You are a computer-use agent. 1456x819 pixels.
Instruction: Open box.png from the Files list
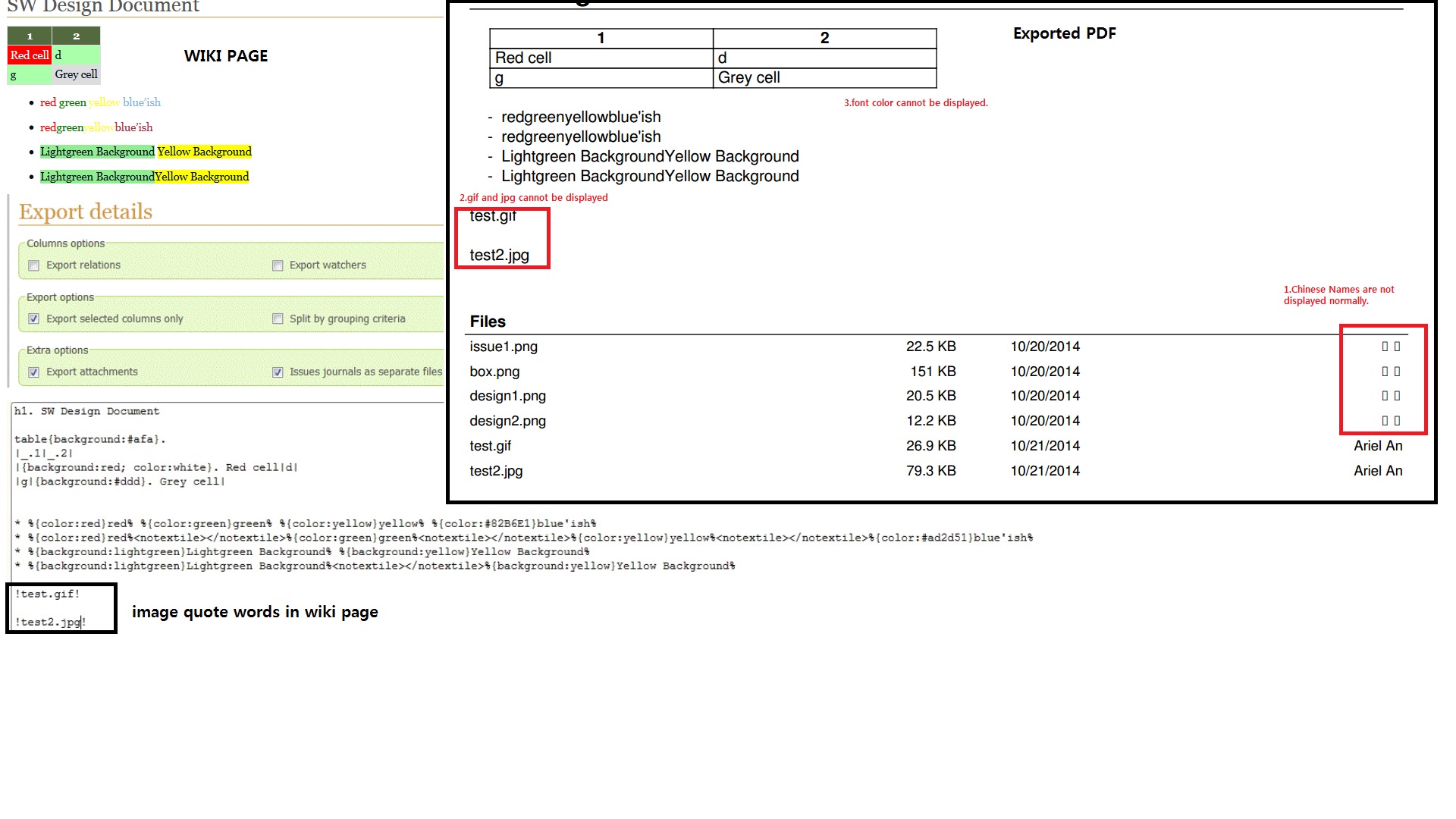click(x=494, y=372)
